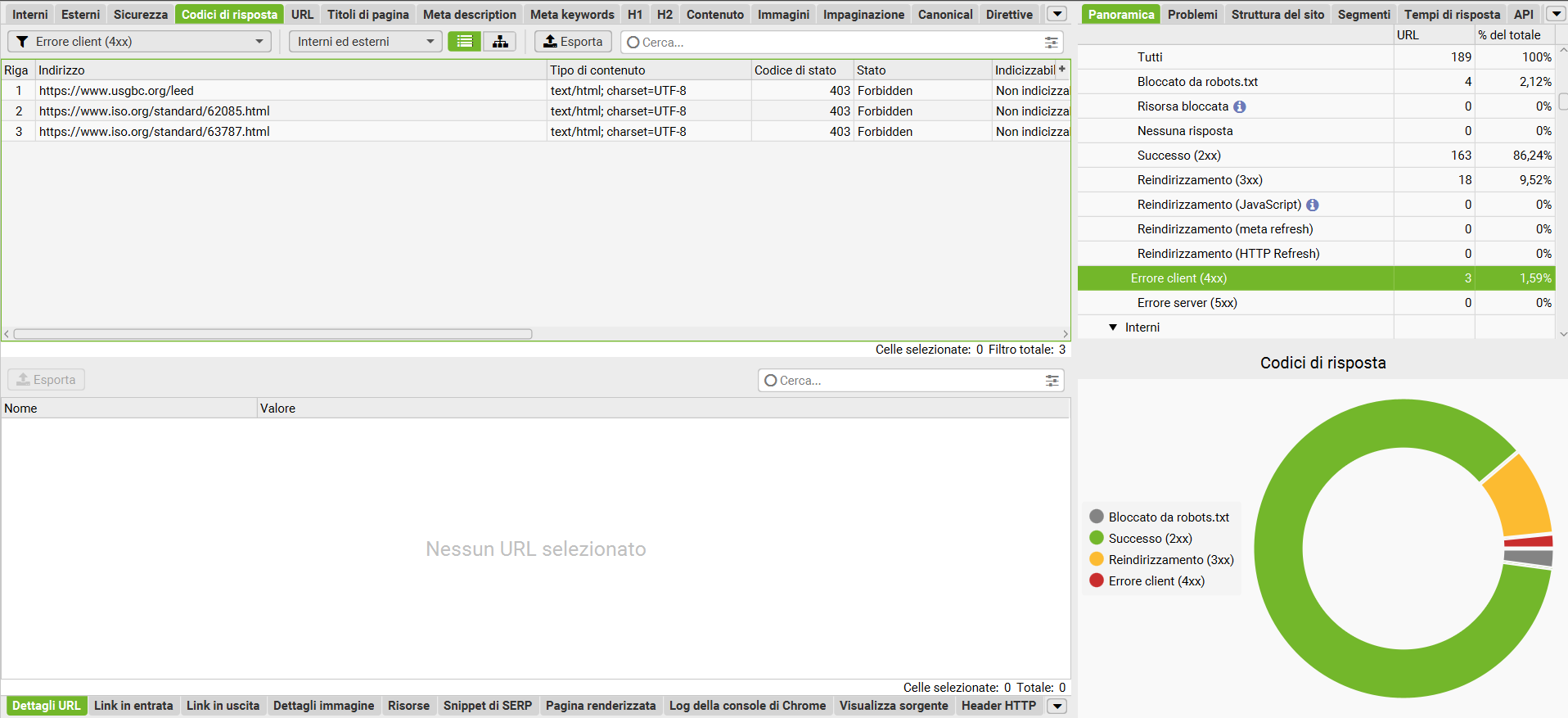This screenshot has width=1568, height=718.
Task: Switch to list view mode
Action: pyautogui.click(x=464, y=41)
